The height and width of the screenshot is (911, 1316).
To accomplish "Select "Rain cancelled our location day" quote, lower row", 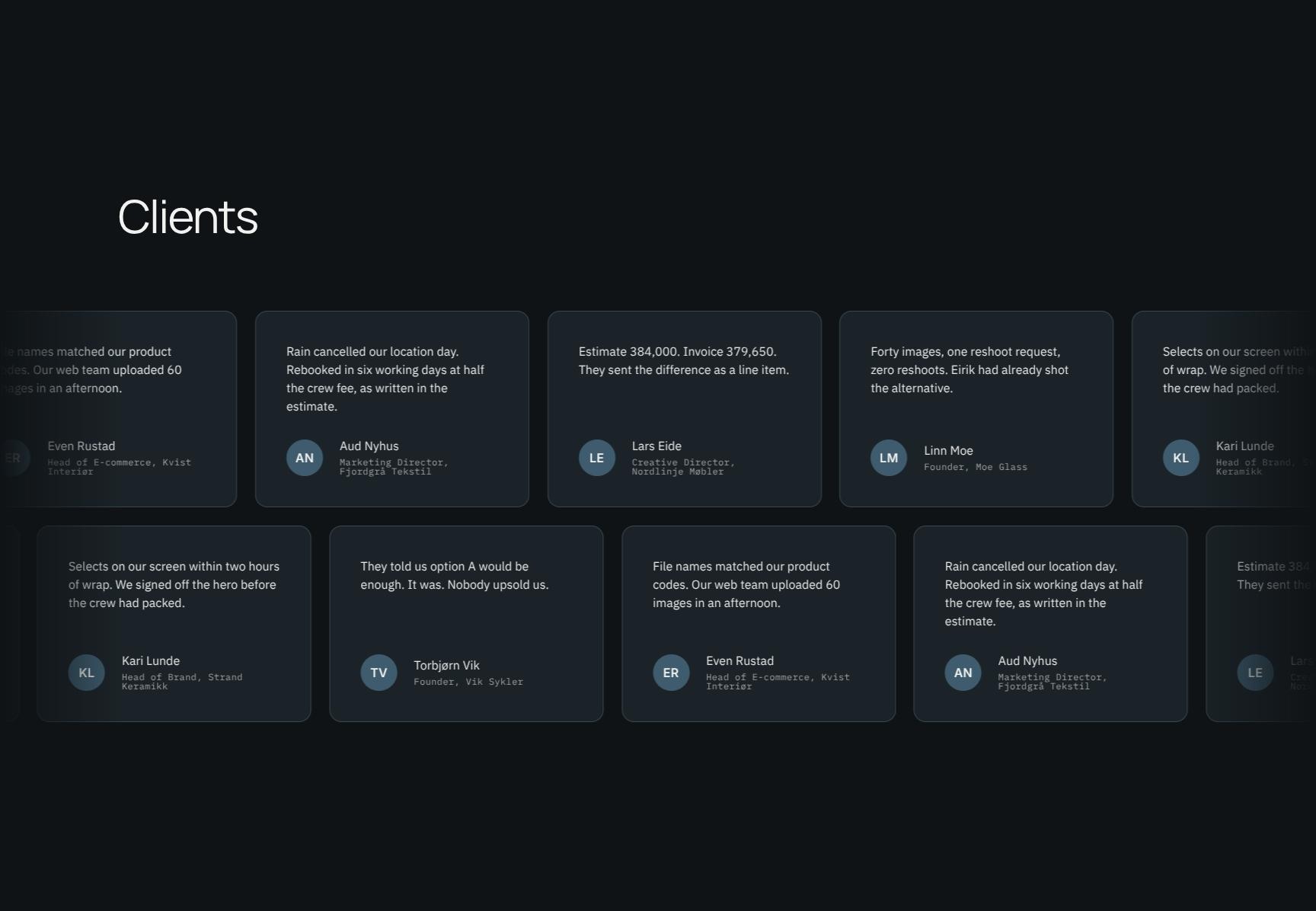I will pos(1044,593).
